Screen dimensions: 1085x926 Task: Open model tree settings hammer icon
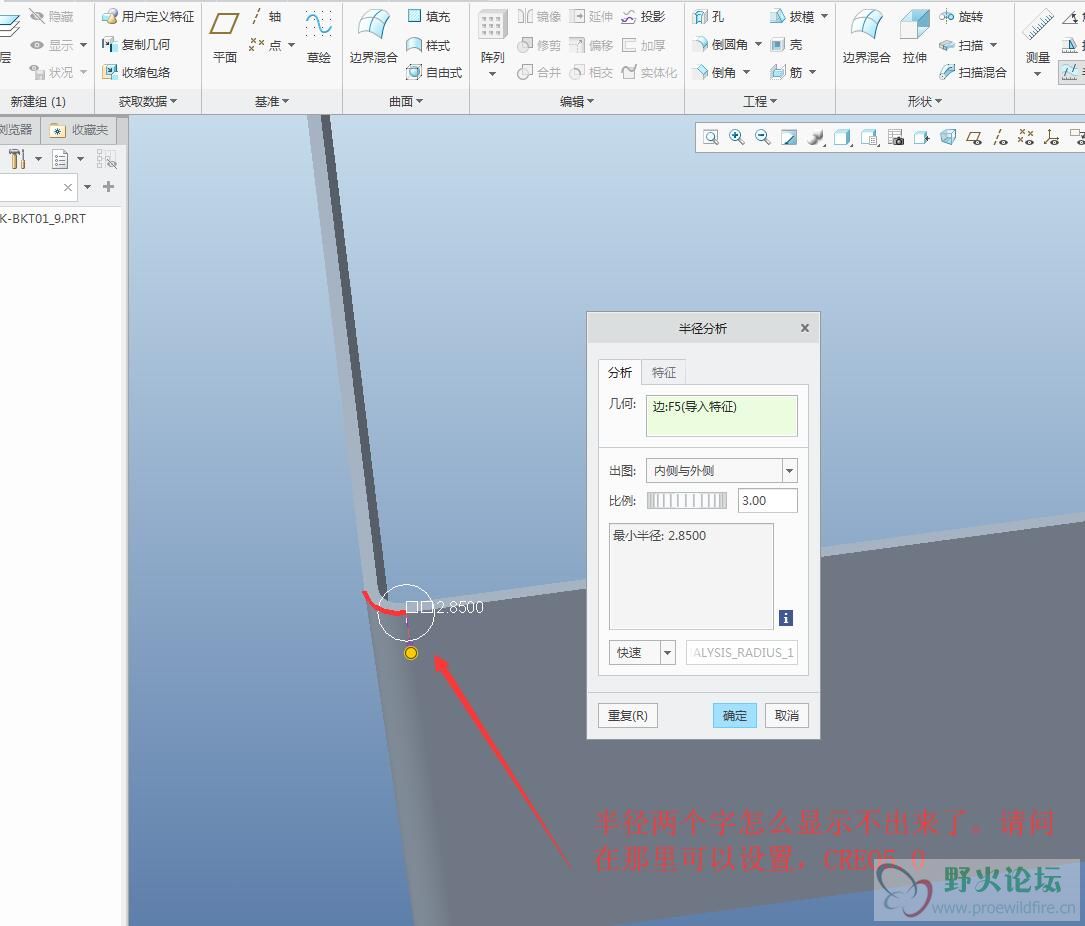point(17,159)
